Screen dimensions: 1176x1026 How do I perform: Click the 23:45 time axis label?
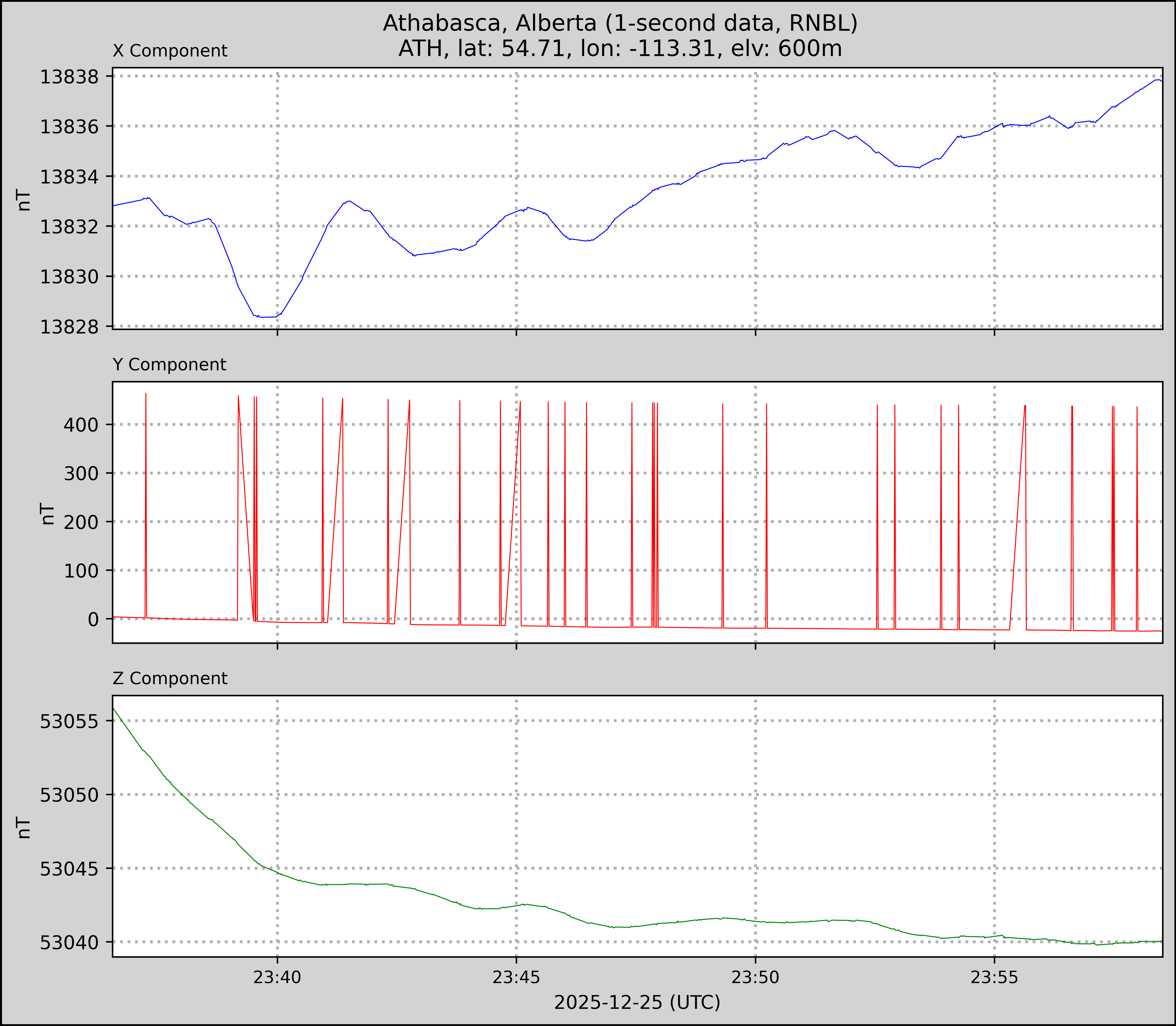tap(516, 977)
